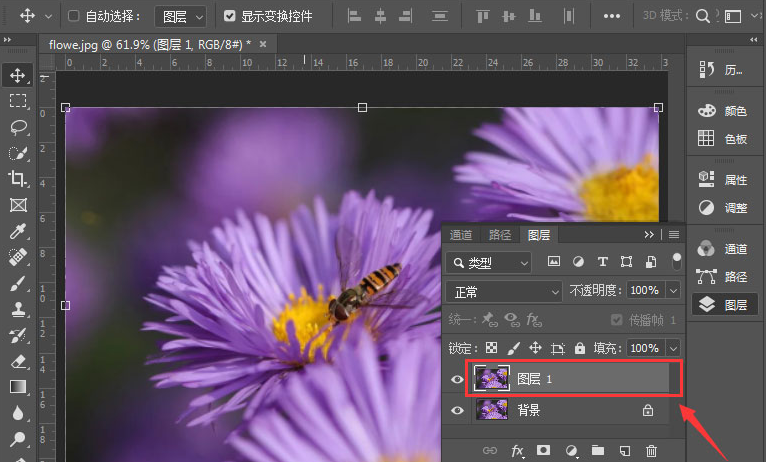Select the Move tool in the left toolbar

tap(18, 75)
